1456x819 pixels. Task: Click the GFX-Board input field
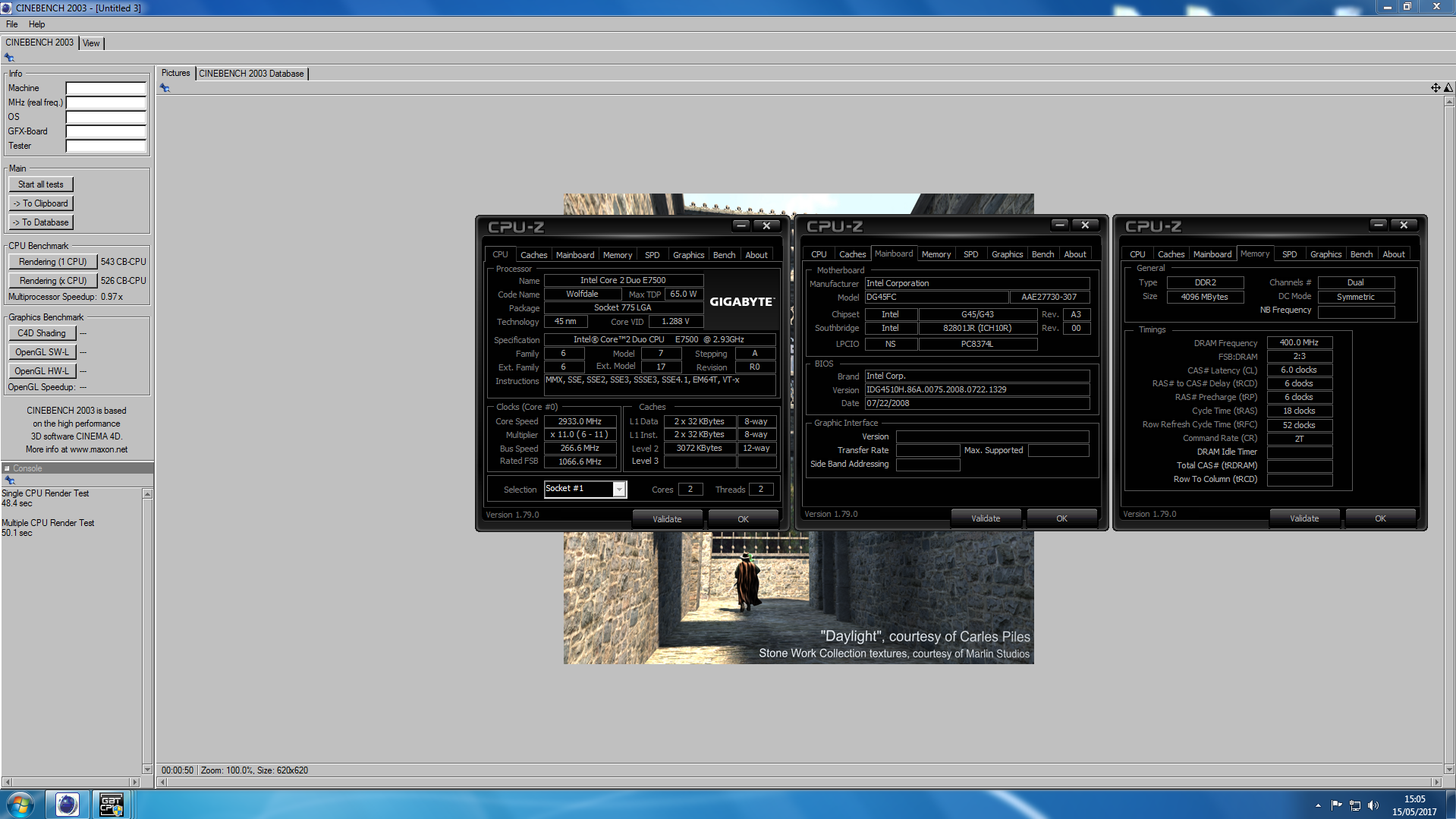(105, 131)
